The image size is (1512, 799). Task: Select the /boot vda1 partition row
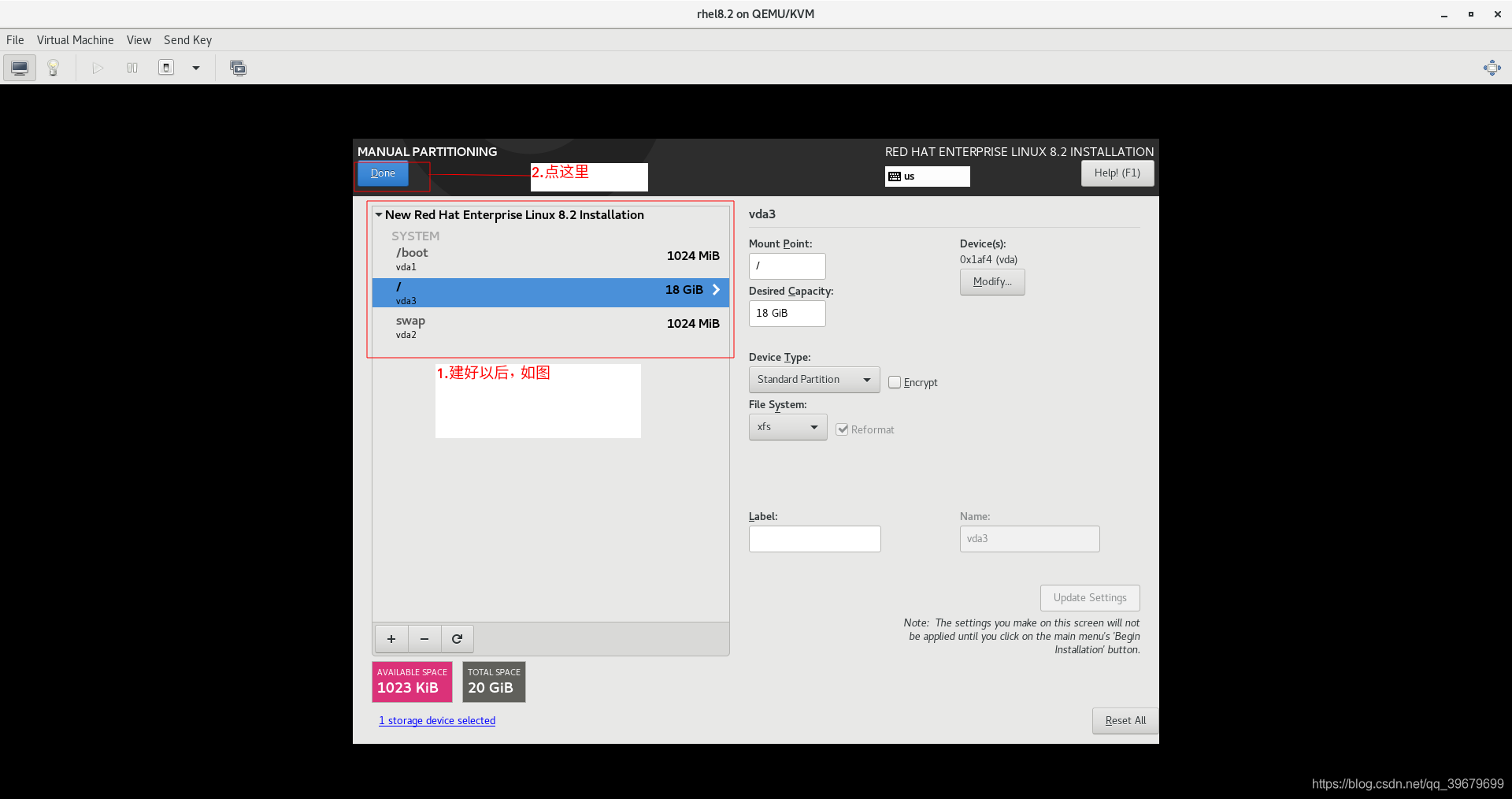pos(550,259)
